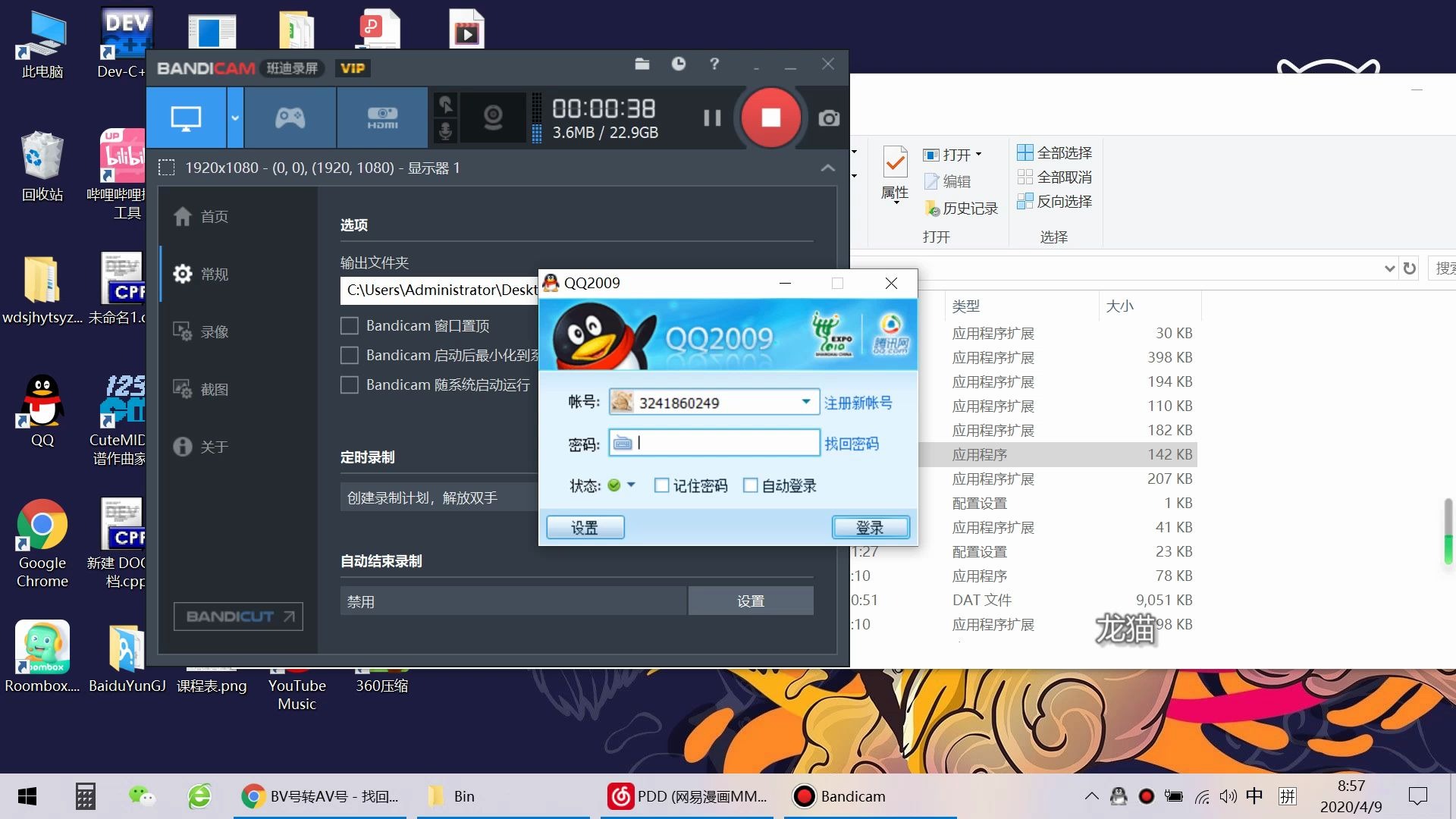Show hidden system tray icons
1456x819 pixels.
click(x=1091, y=796)
